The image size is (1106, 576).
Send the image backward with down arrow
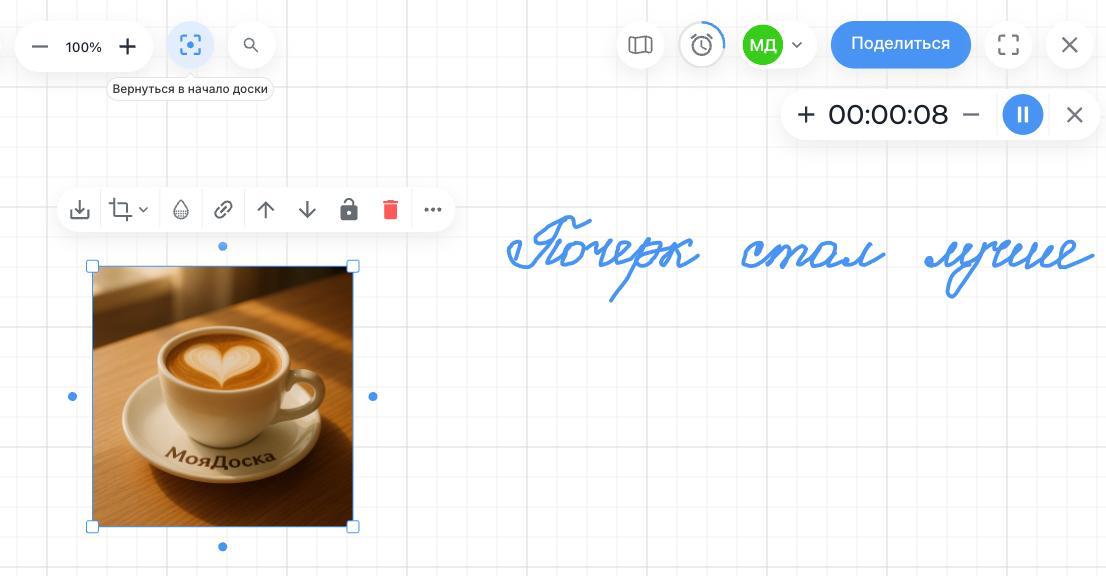tap(307, 209)
